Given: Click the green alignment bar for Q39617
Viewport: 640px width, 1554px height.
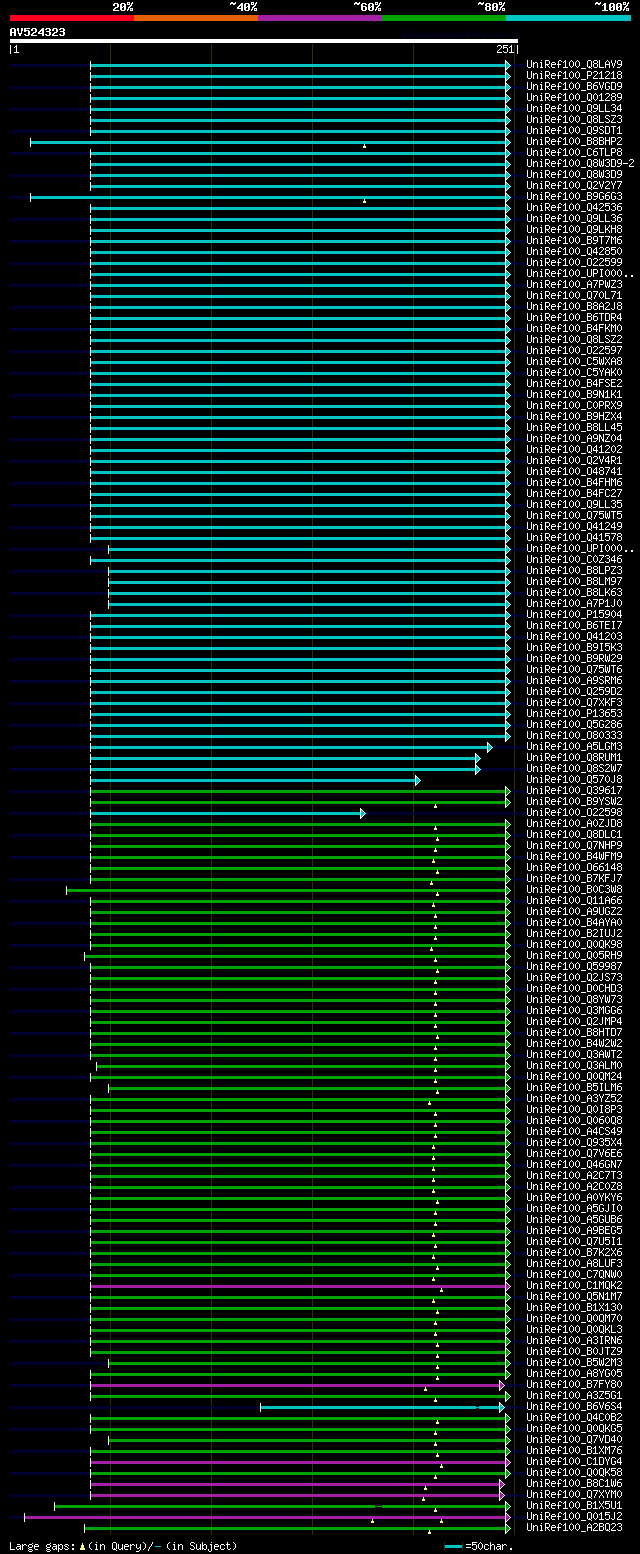Looking at the screenshot, I should (x=300, y=791).
